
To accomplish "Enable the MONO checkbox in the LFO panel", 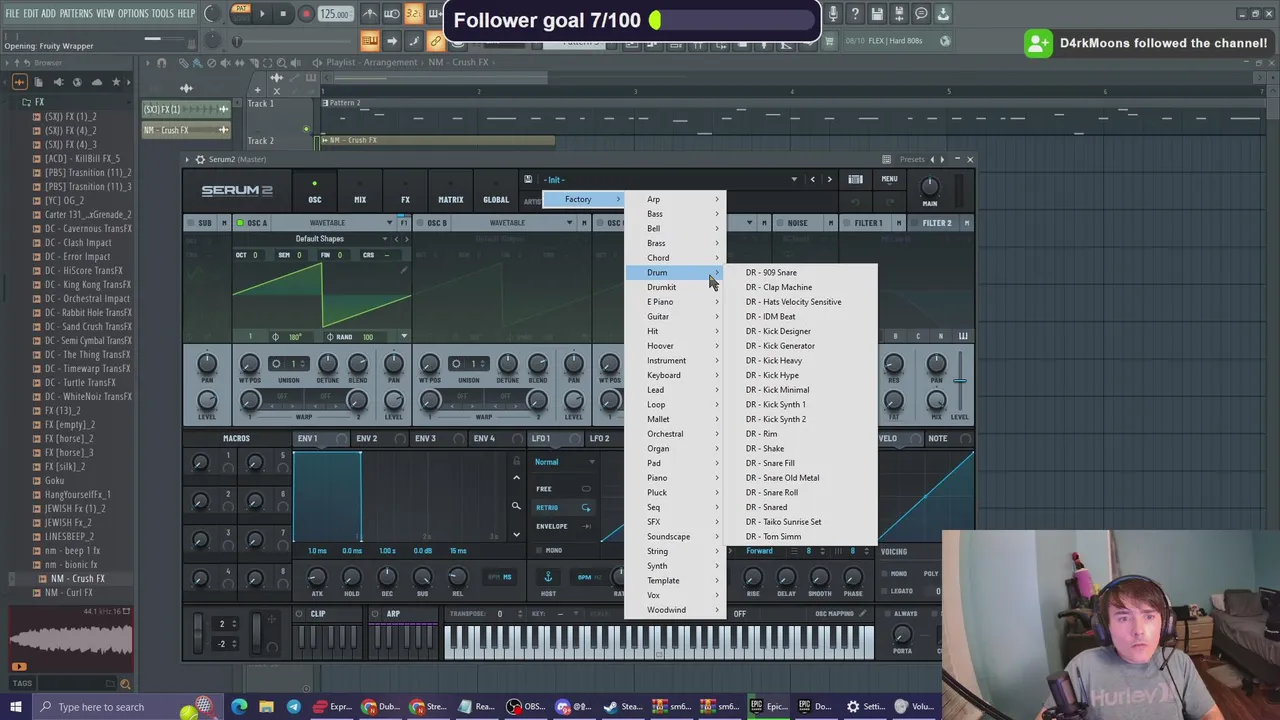I will click(539, 550).
